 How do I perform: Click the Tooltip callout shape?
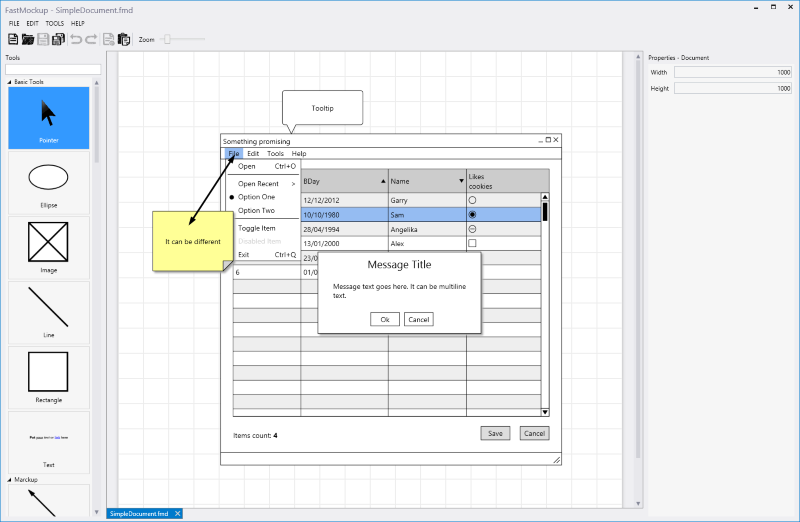[322, 108]
